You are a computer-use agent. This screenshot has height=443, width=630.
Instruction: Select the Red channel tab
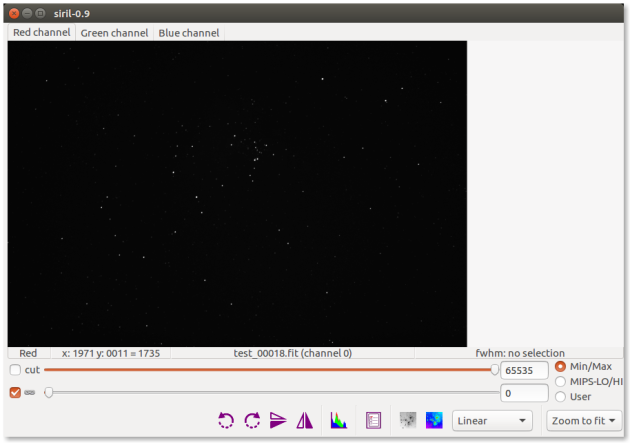42,33
